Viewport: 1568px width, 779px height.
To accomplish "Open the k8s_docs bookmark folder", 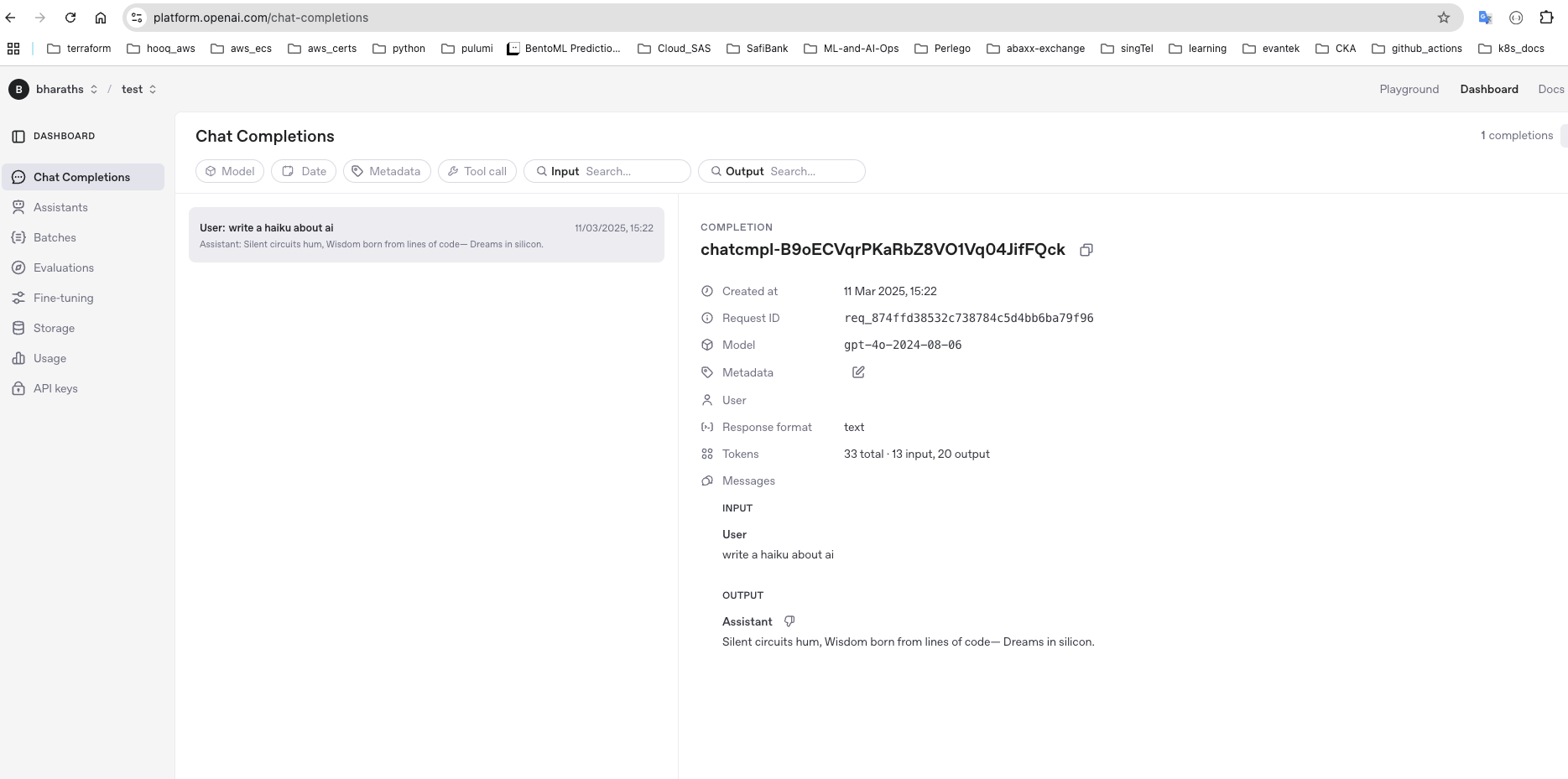I will pos(1512,49).
